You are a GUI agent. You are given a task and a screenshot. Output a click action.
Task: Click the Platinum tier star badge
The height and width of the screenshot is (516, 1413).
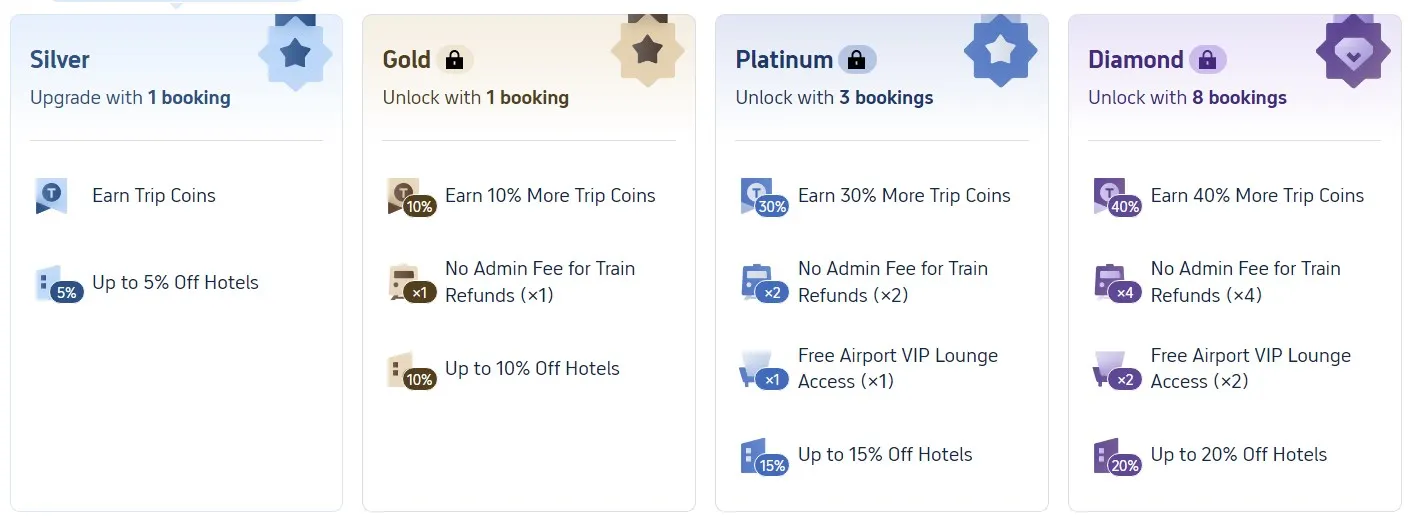click(1001, 51)
